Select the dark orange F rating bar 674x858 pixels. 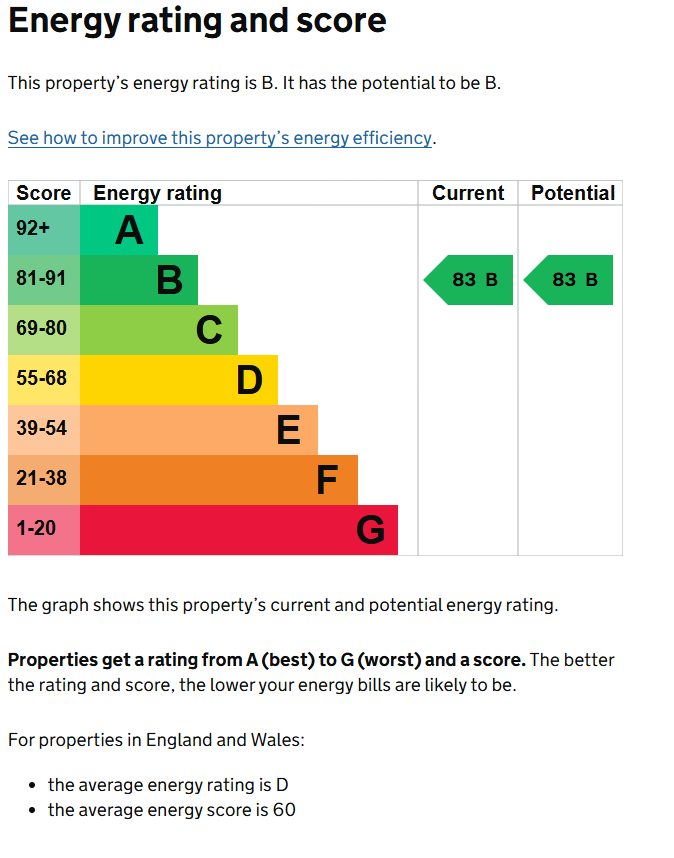219,480
